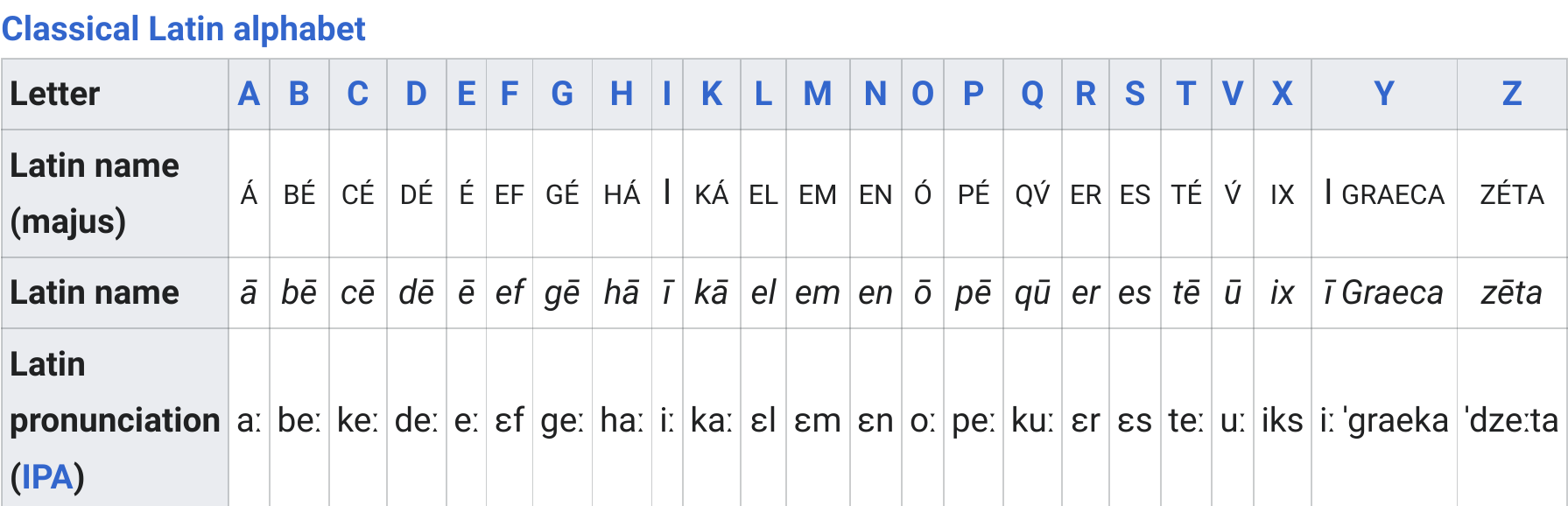Follow the letter Q link
The height and width of the screenshot is (506, 1568).
(1032, 94)
